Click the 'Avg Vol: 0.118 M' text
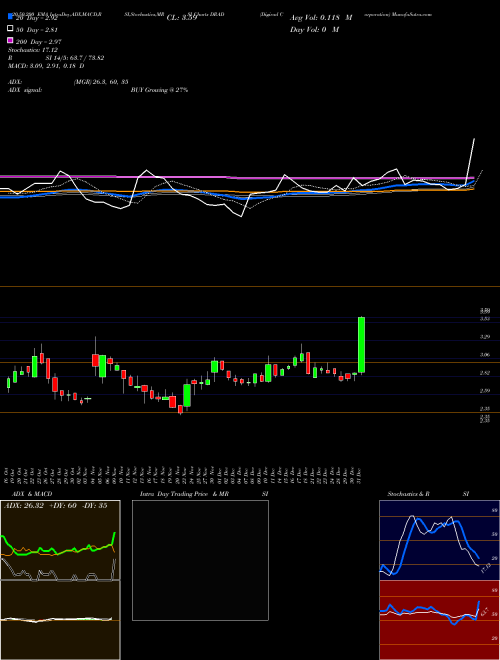500x660 pixels. tap(321, 18)
